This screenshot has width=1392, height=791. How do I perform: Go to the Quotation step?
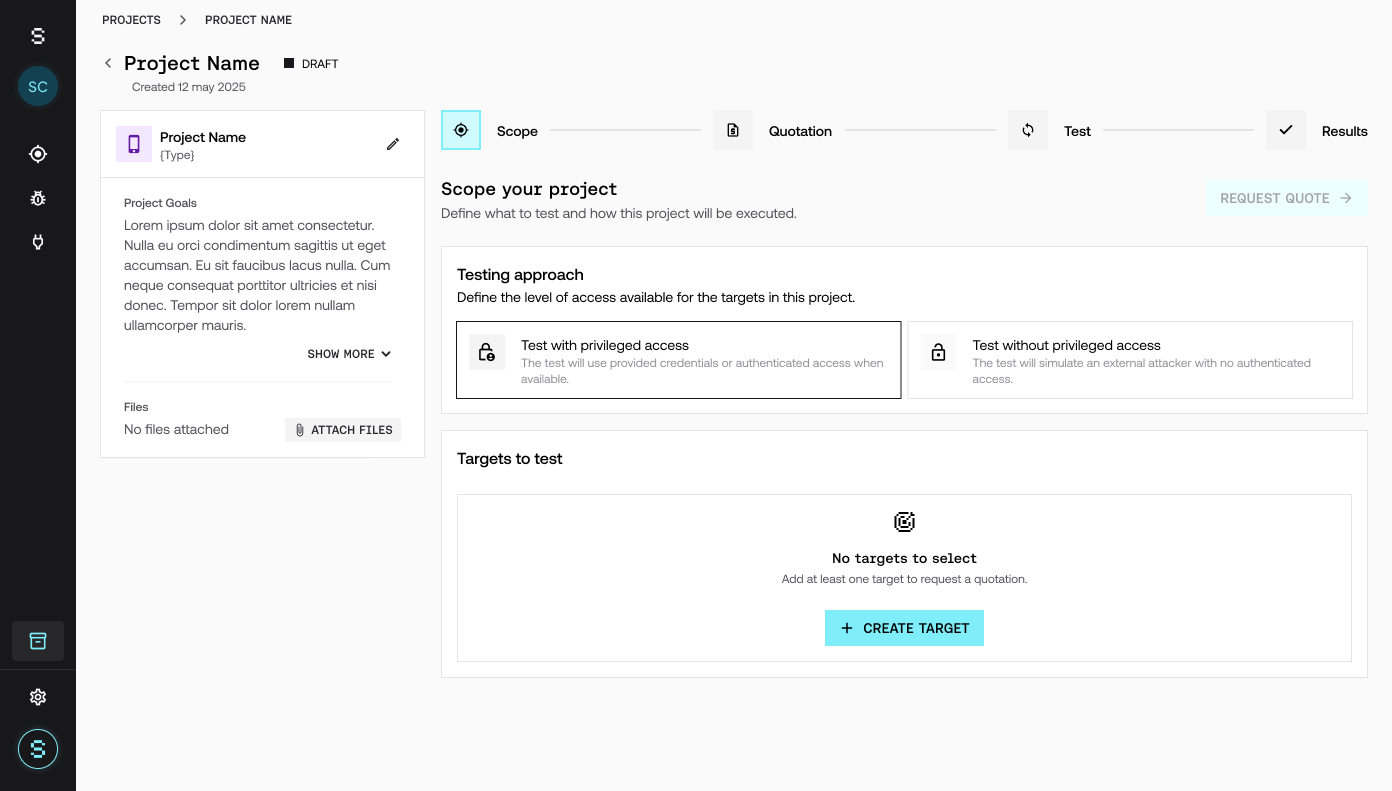pyautogui.click(x=773, y=131)
